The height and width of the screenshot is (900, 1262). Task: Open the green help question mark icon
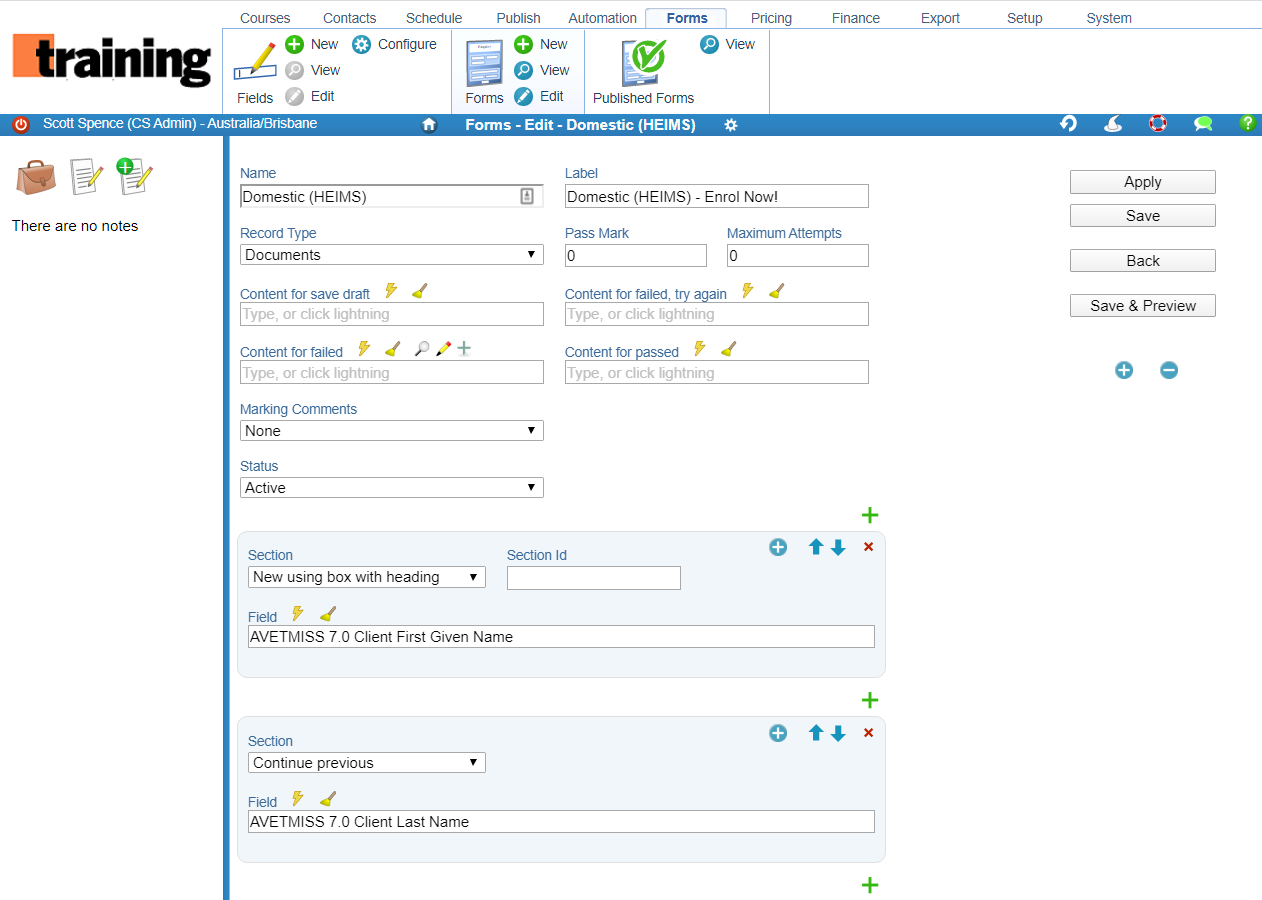tap(1247, 124)
